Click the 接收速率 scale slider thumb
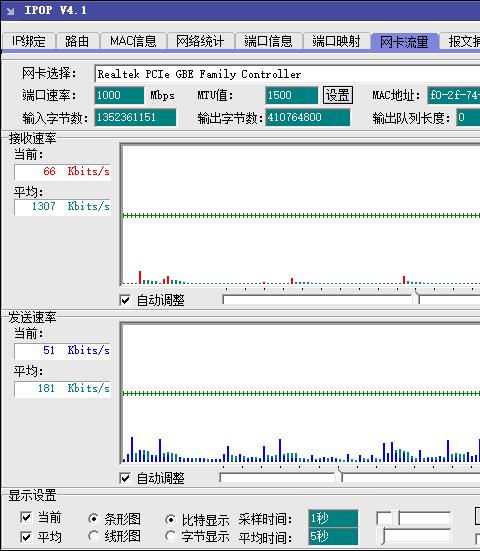Viewport: 480px width, 551px height. point(417,297)
